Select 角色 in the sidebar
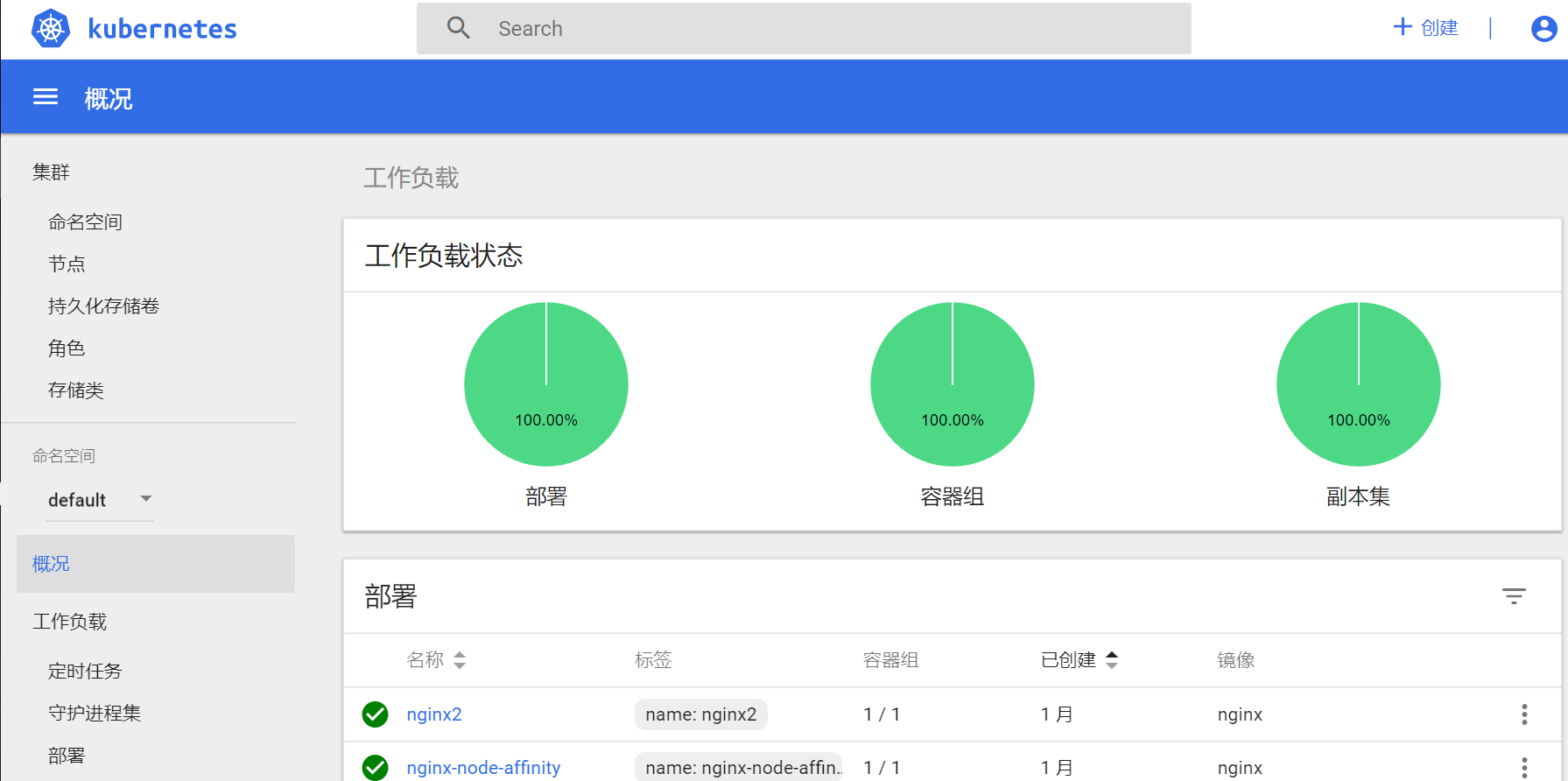1568x781 pixels. click(x=67, y=348)
